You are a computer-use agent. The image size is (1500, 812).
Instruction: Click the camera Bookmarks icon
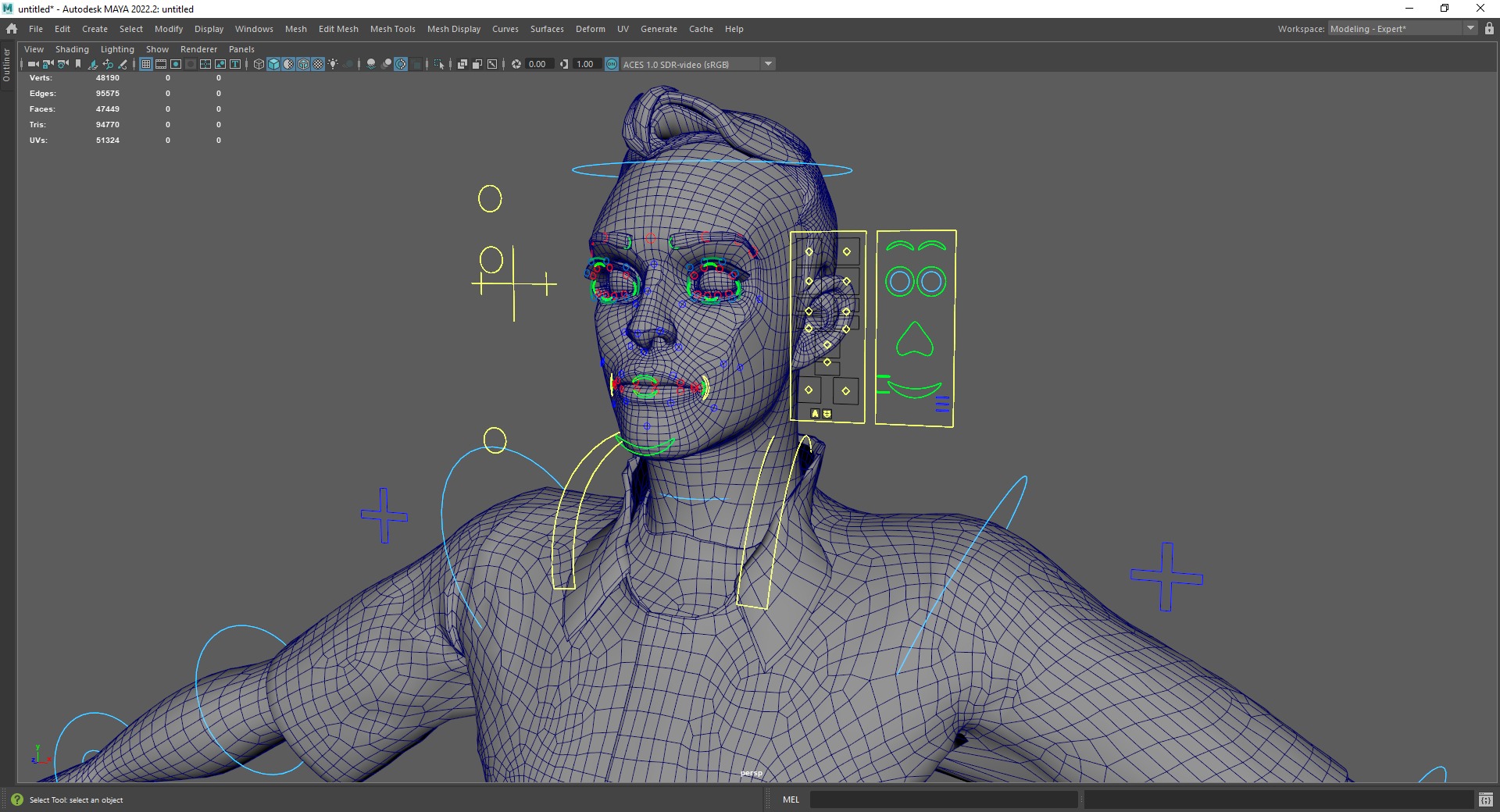tap(78, 64)
